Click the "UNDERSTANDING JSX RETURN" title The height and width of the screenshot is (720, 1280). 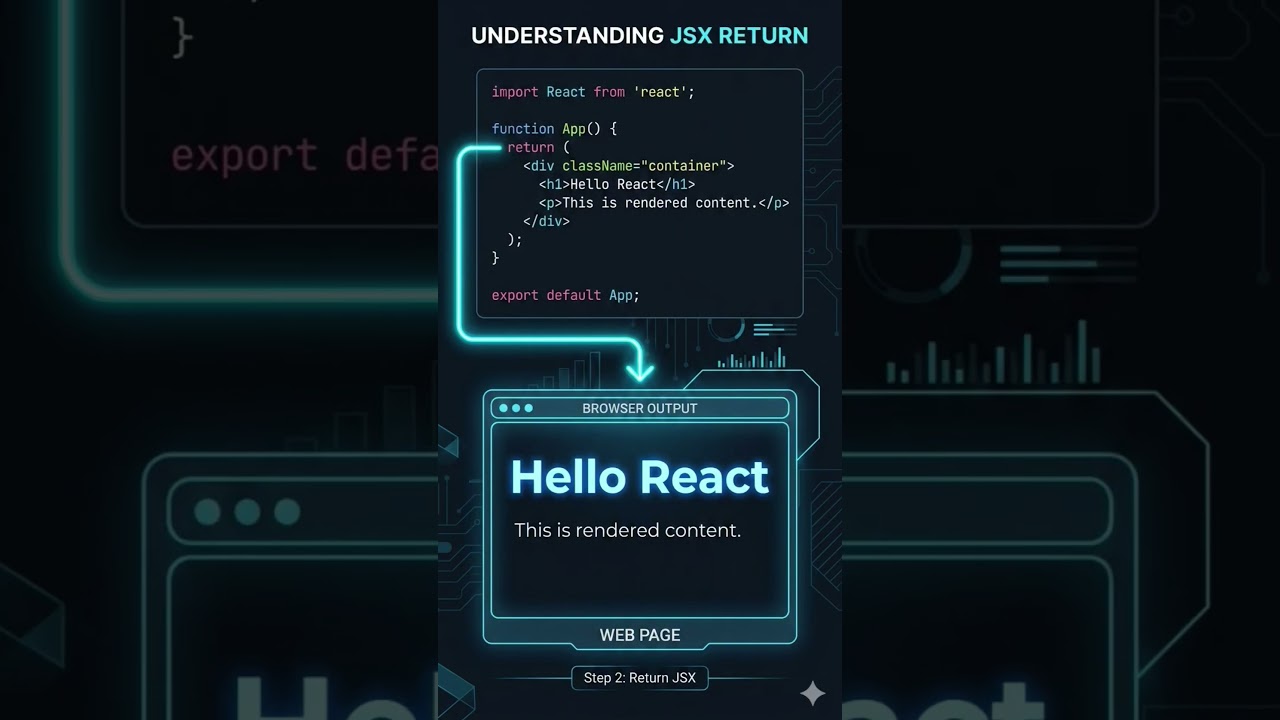[x=640, y=36]
